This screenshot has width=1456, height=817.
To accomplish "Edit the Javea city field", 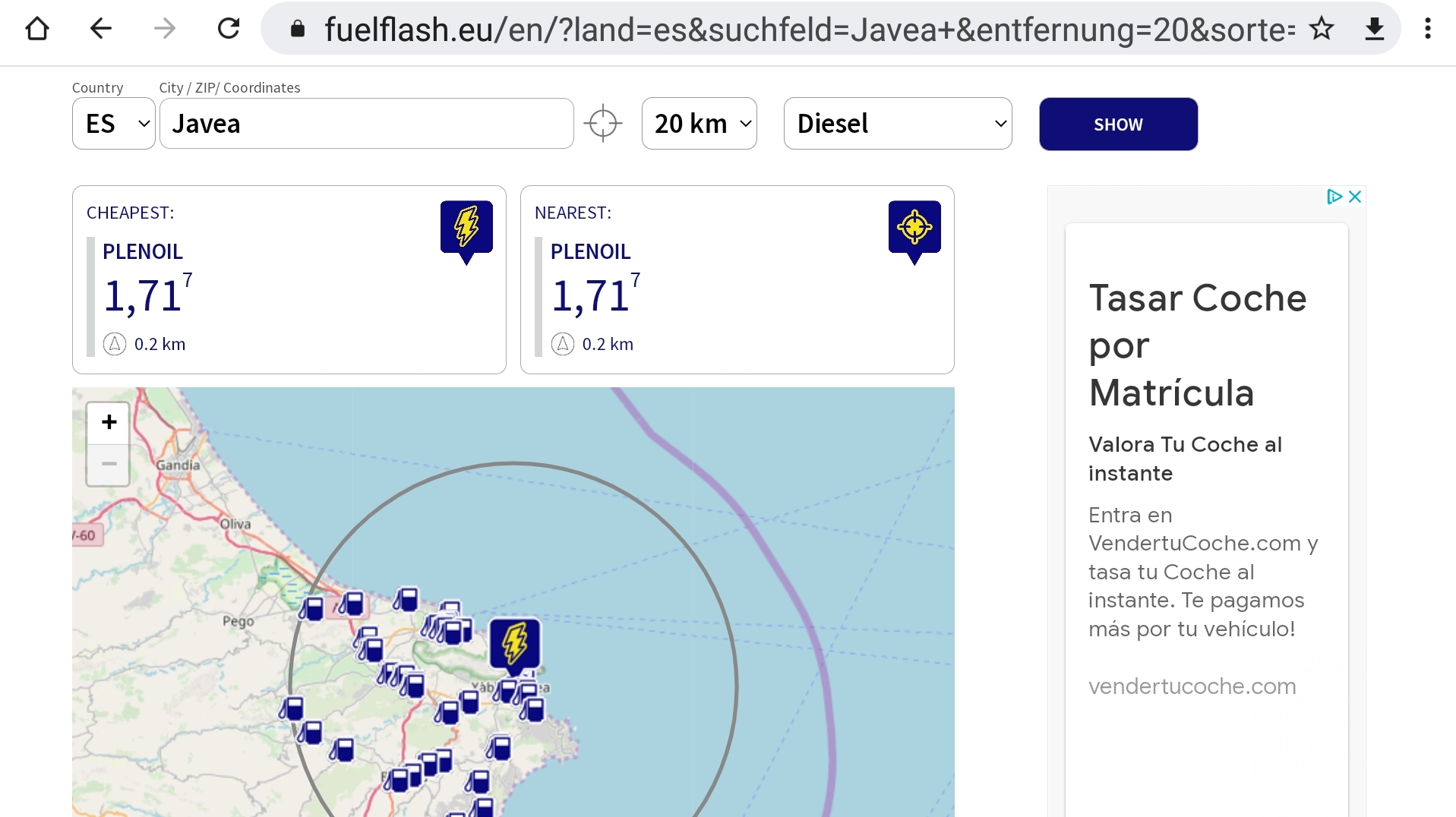I will click(x=367, y=123).
